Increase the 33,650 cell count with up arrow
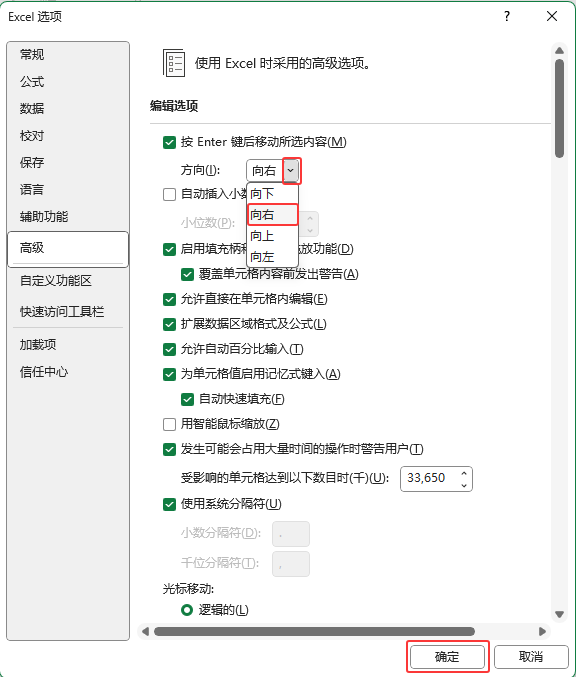576x677 pixels. click(x=464, y=474)
